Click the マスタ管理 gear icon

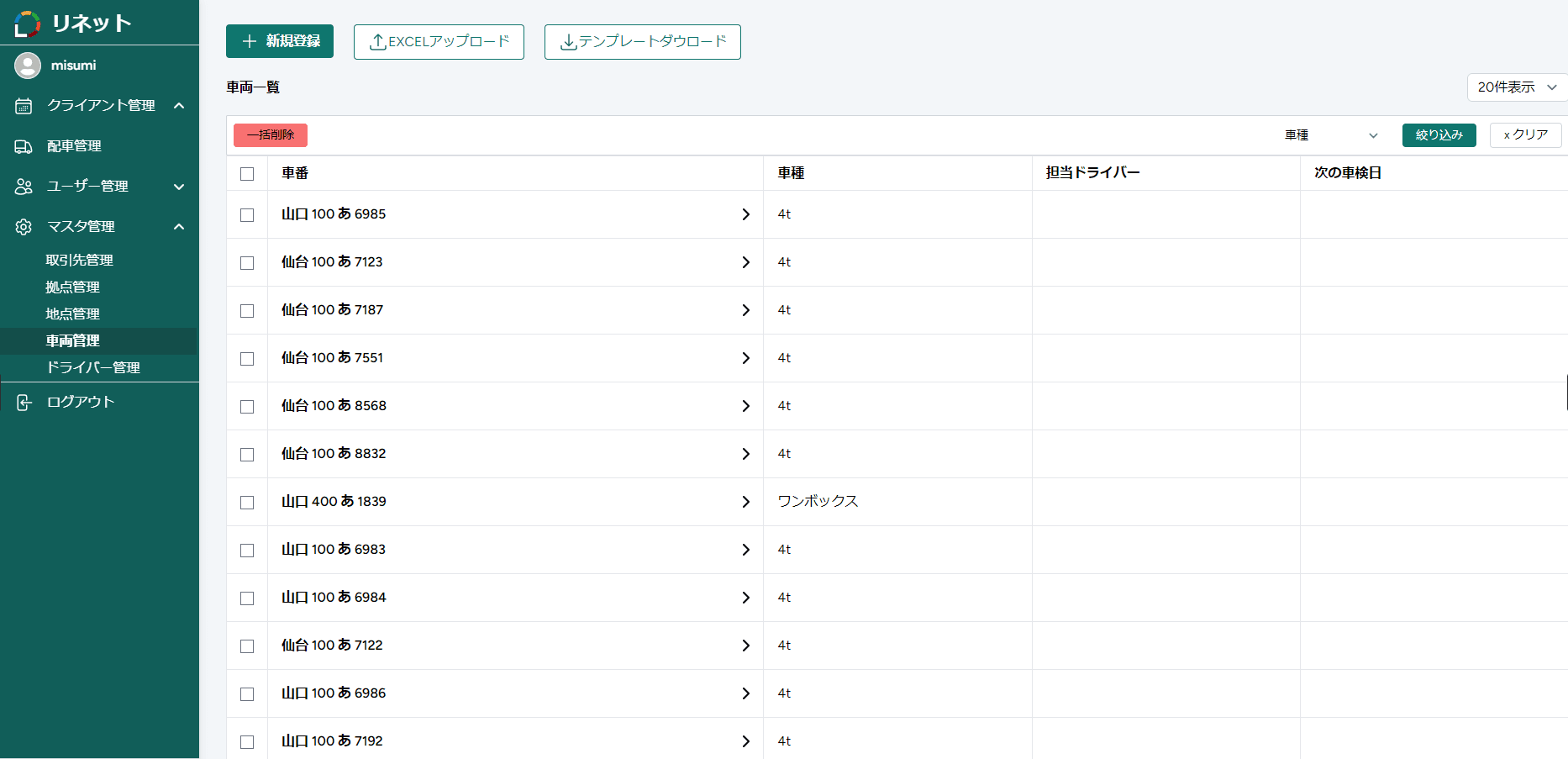pyautogui.click(x=24, y=227)
